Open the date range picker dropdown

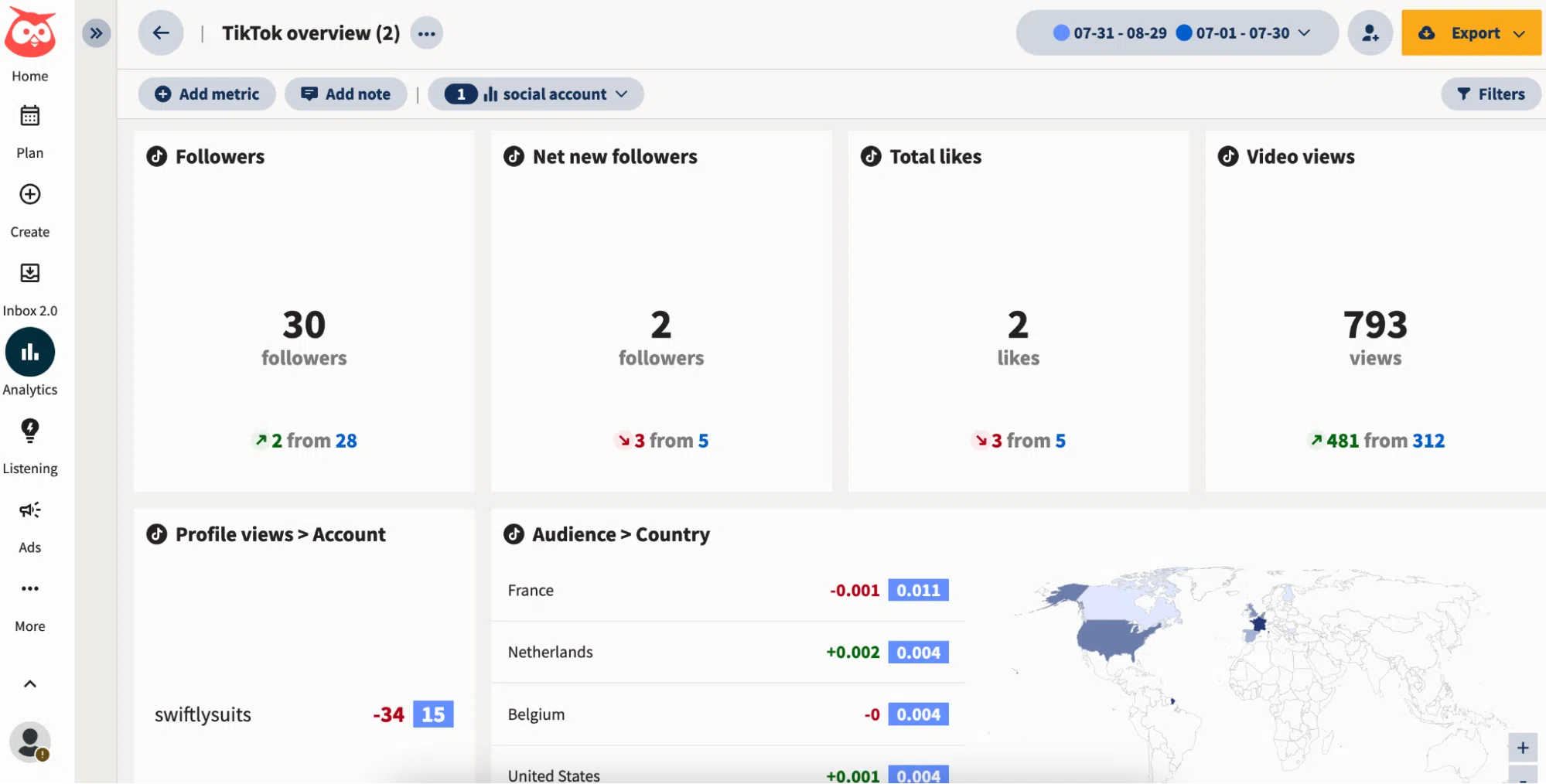point(1305,32)
